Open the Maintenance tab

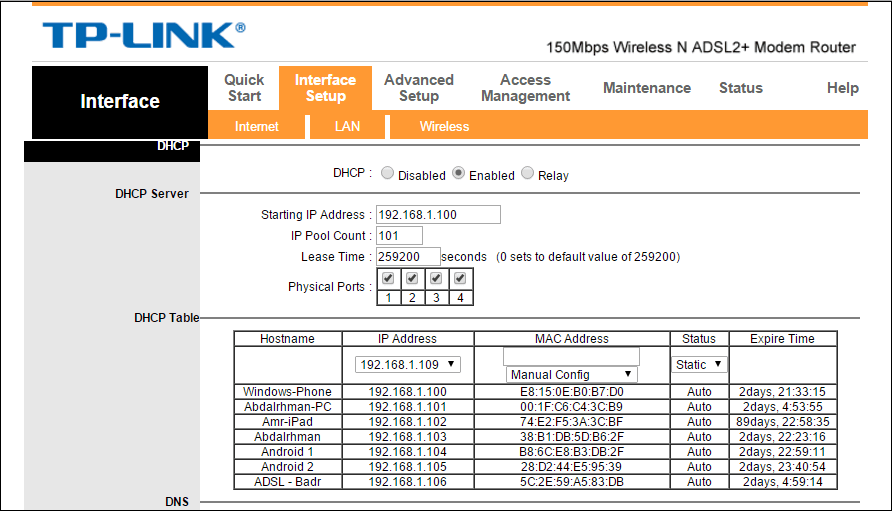[x=647, y=88]
